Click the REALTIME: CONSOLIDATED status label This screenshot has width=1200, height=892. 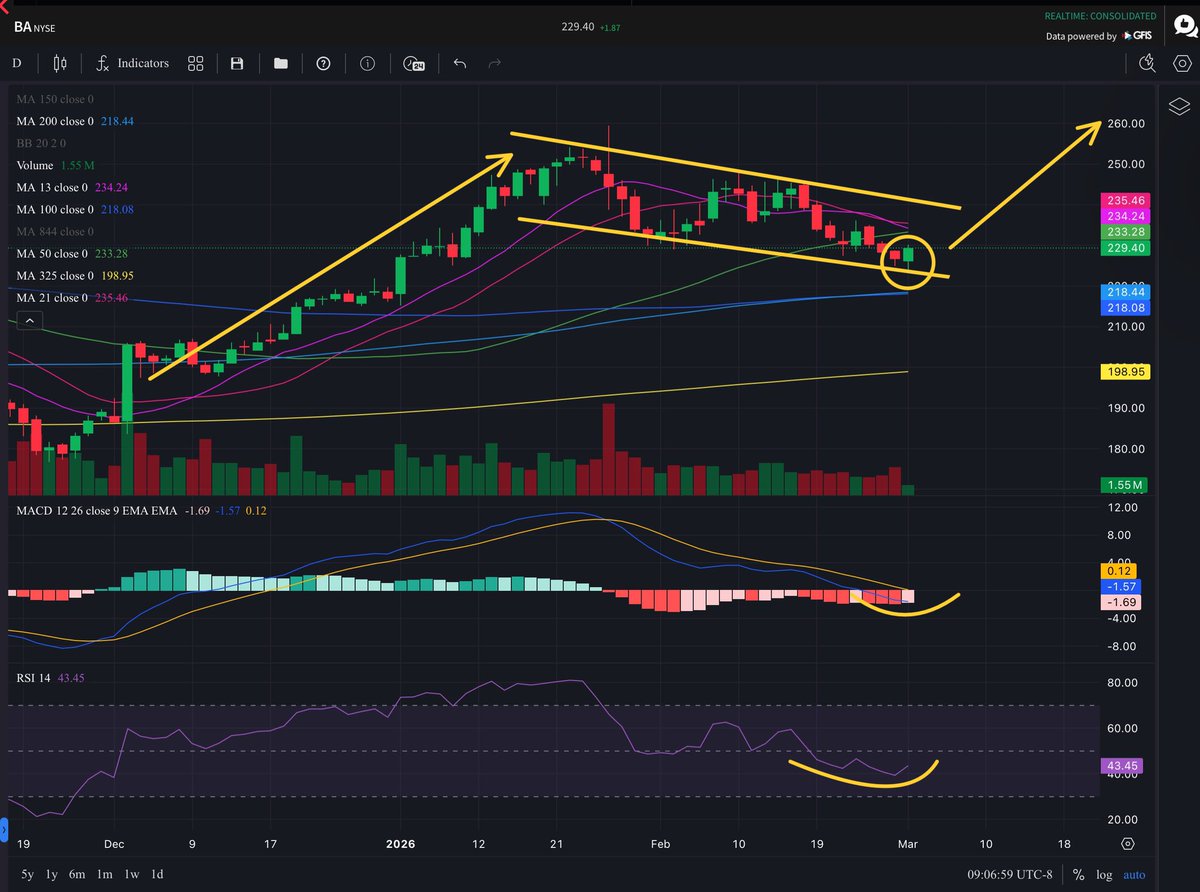[x=1100, y=16]
